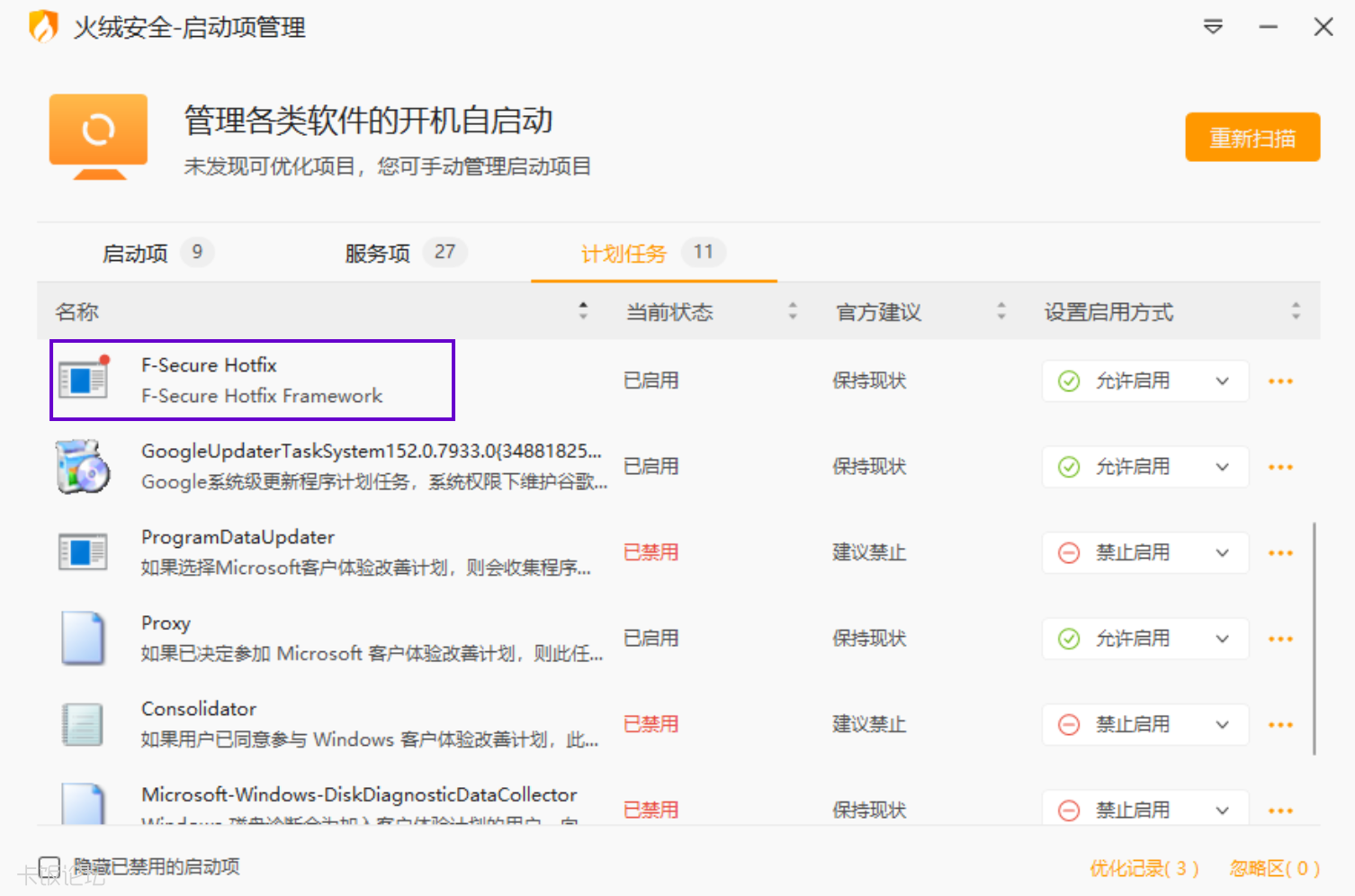Expand 允许启用 dropdown for Proxy
The image size is (1355, 896).
[1145, 639]
